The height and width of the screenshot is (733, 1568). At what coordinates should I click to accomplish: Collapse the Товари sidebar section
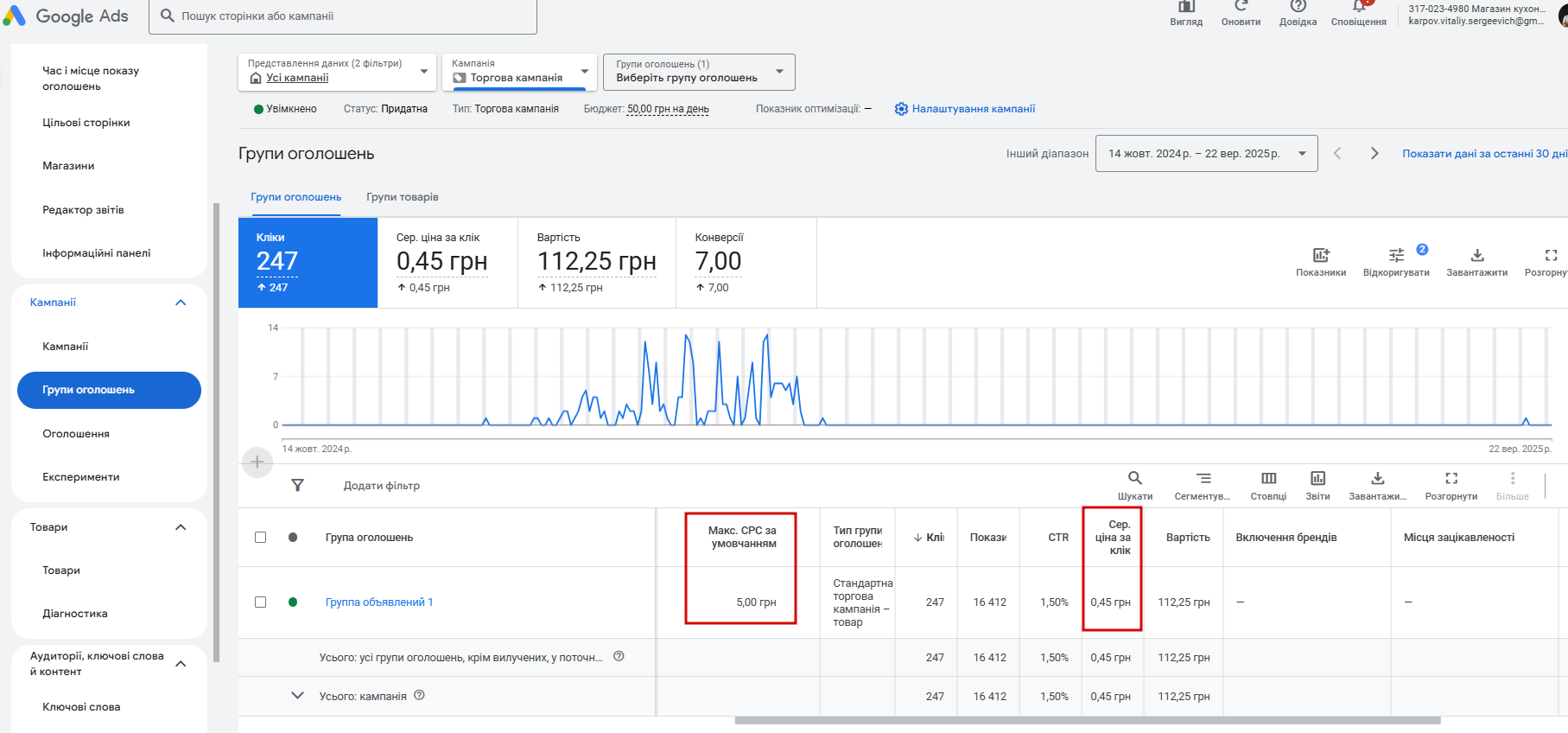point(181,527)
